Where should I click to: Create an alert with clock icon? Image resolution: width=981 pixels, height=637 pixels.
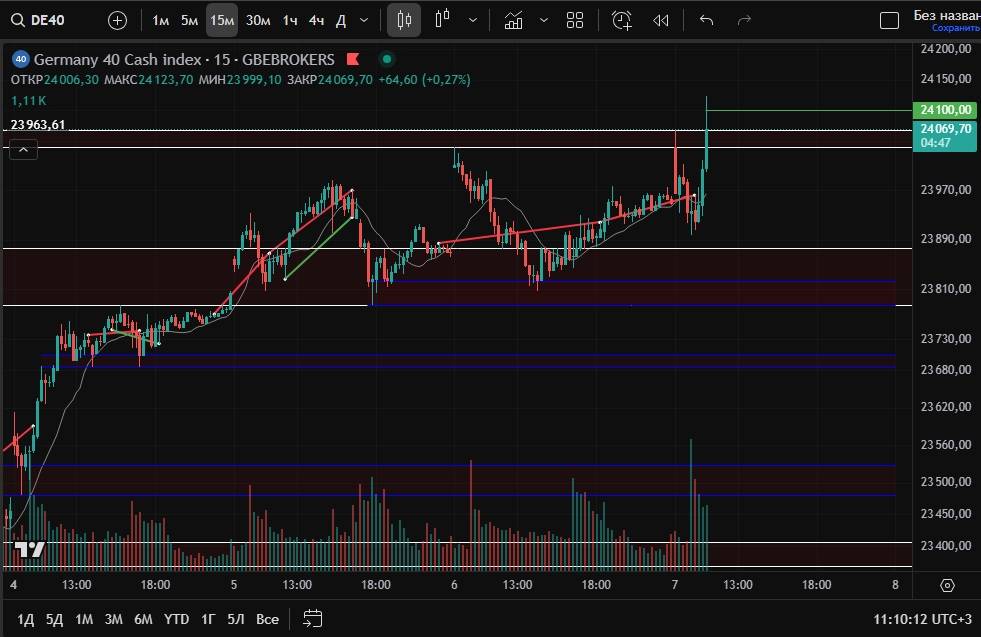pyautogui.click(x=622, y=20)
